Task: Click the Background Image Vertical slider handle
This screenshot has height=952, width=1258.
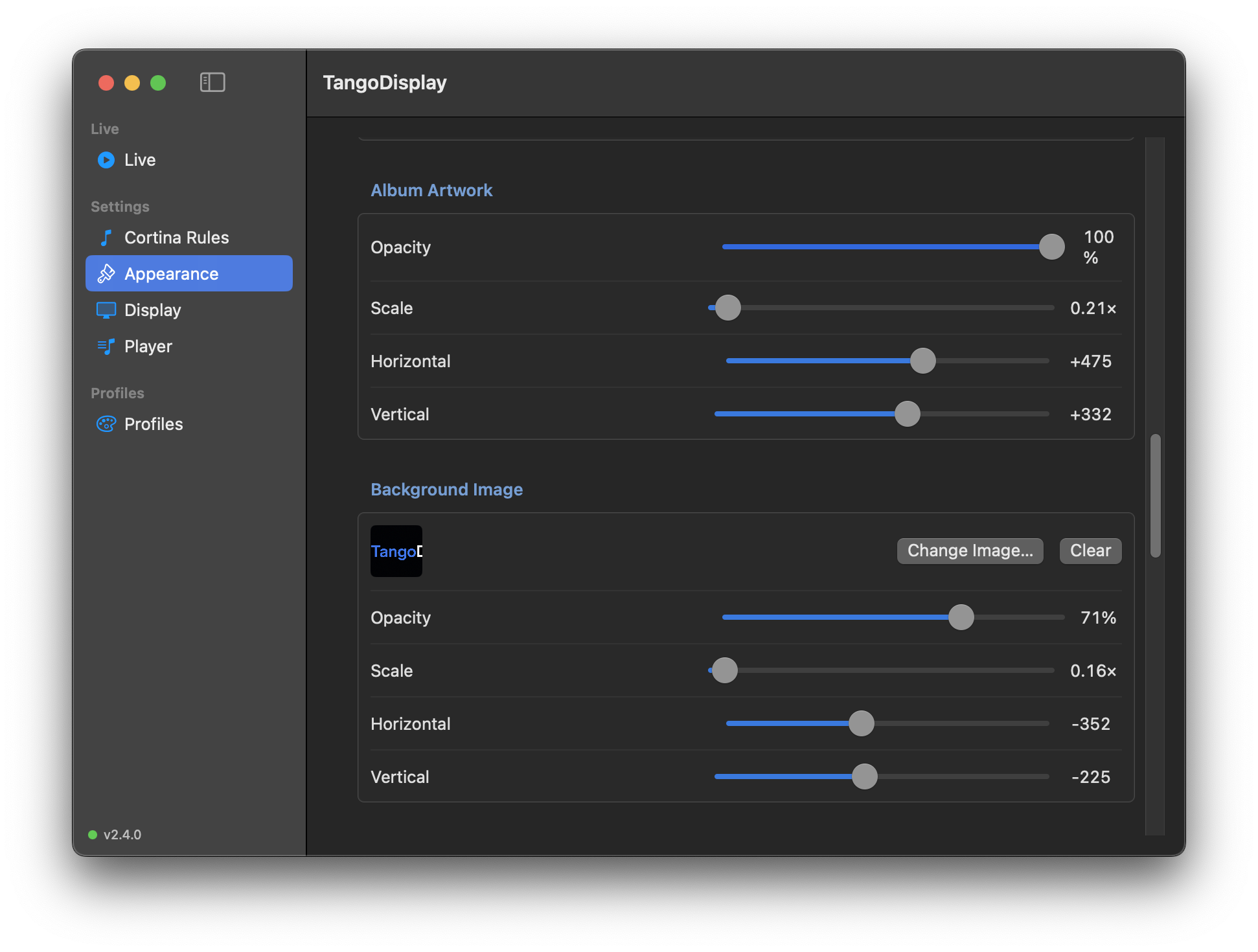Action: 864,776
